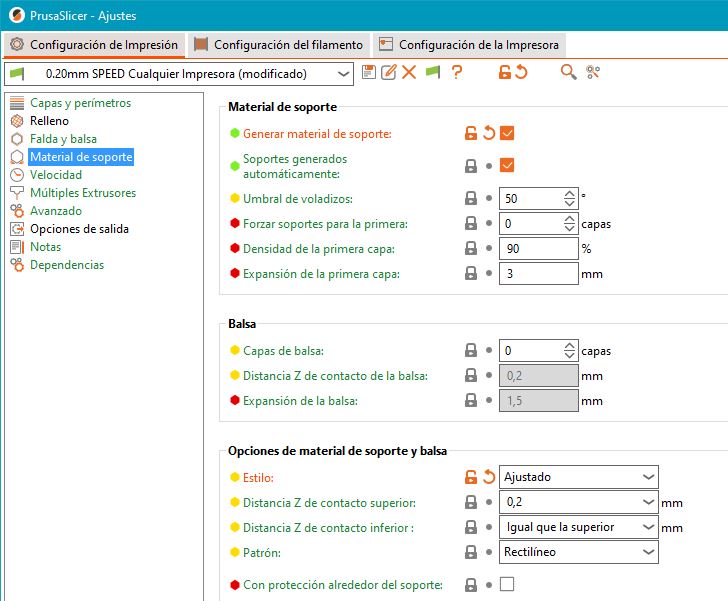Rename the print preset with the pencil icon
The image size is (728, 601).
point(389,72)
